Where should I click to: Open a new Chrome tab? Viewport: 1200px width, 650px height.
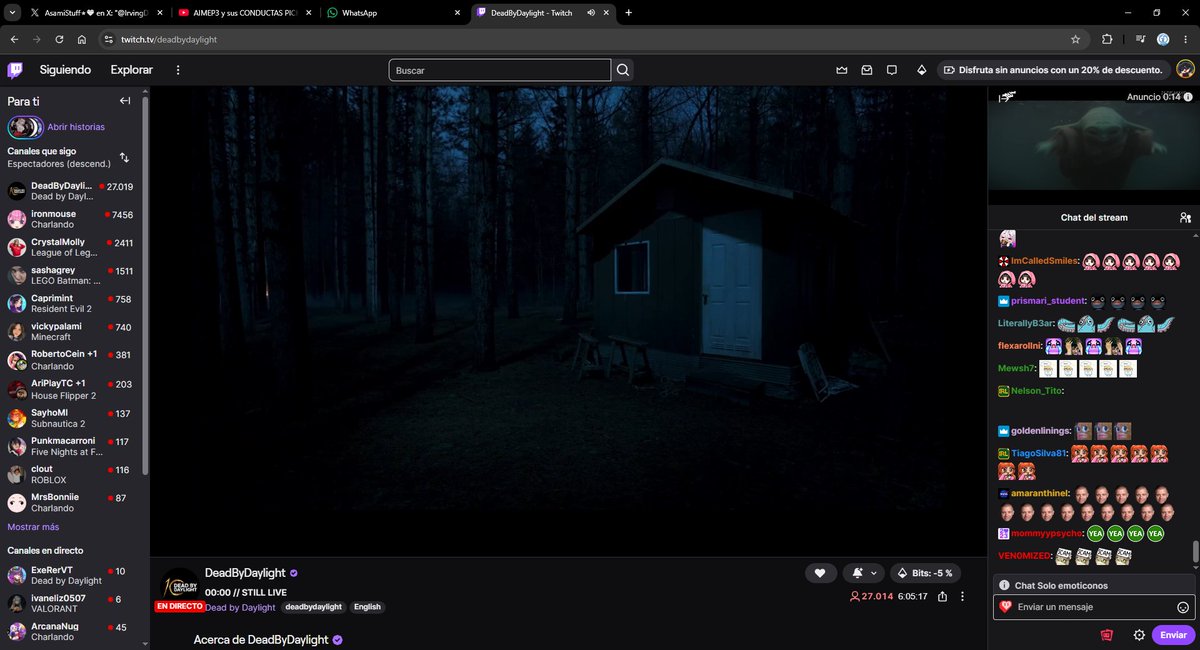[628, 13]
